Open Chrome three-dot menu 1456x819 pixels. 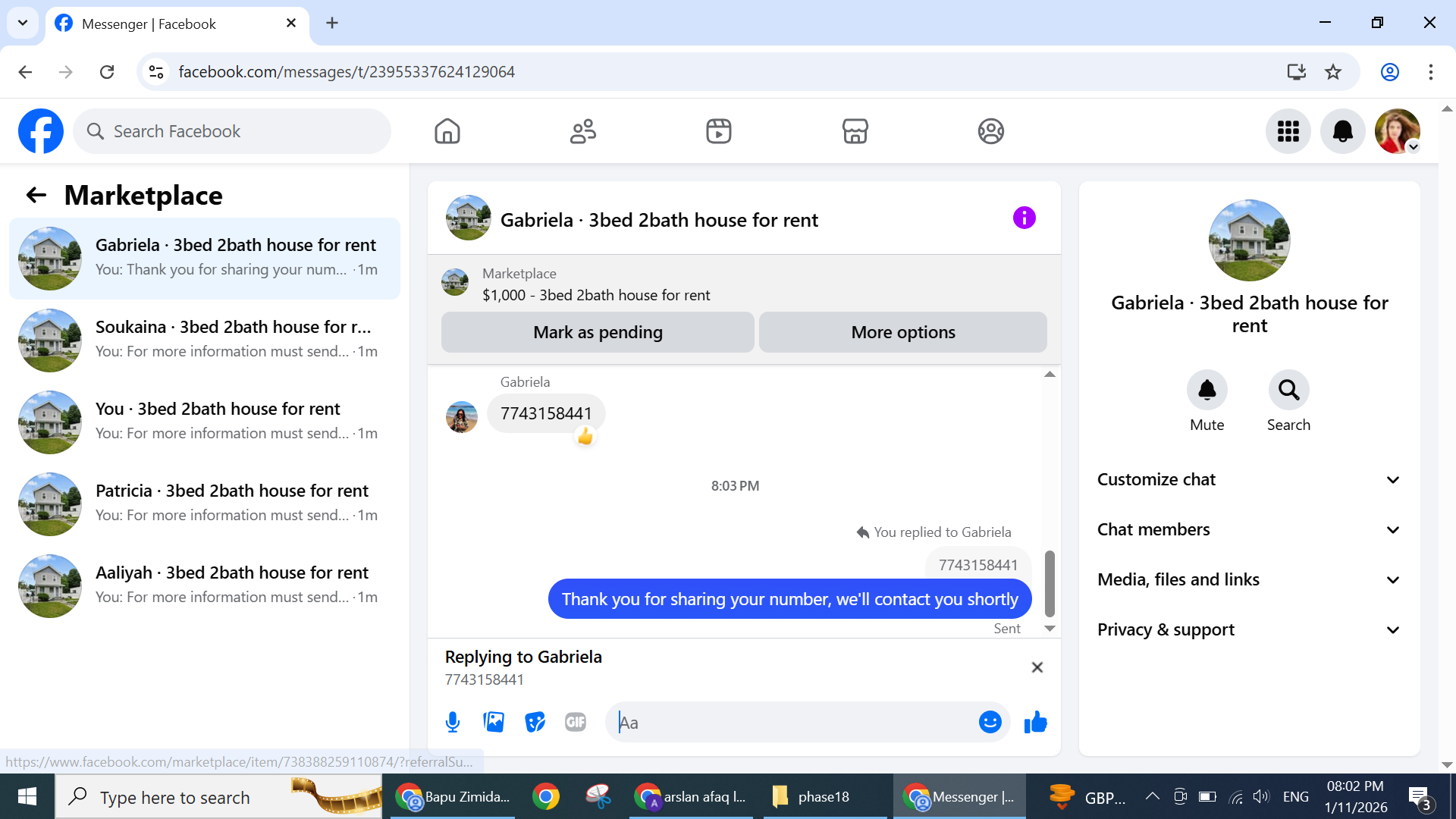tap(1431, 72)
